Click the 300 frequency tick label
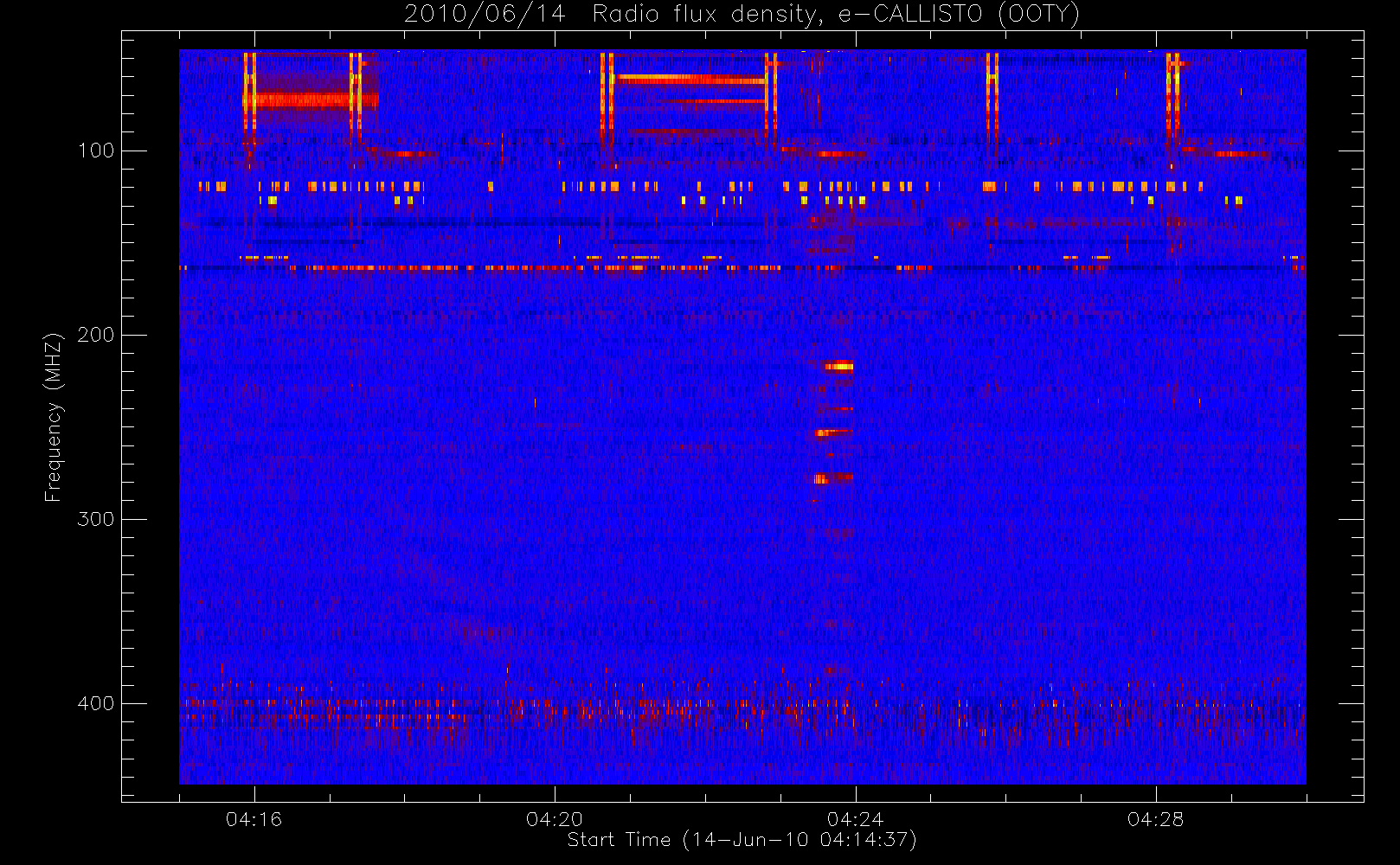 [96, 519]
